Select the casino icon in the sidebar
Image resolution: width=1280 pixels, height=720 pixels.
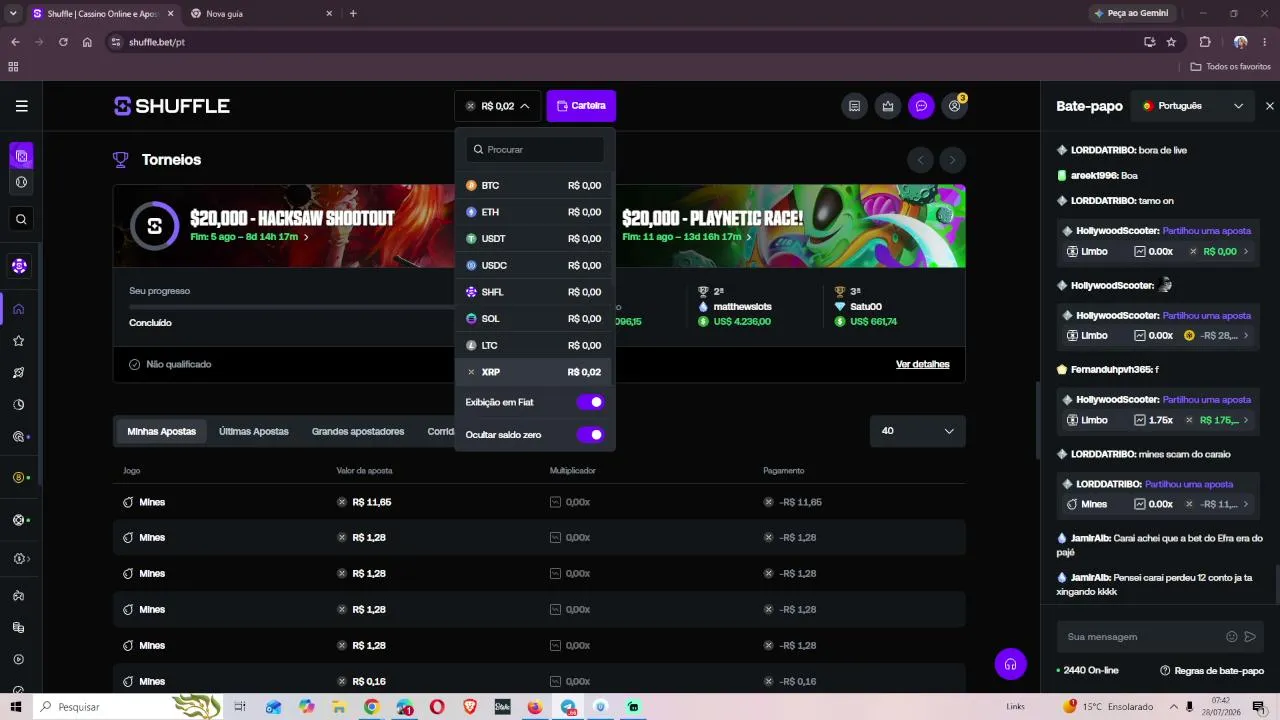click(x=21, y=156)
